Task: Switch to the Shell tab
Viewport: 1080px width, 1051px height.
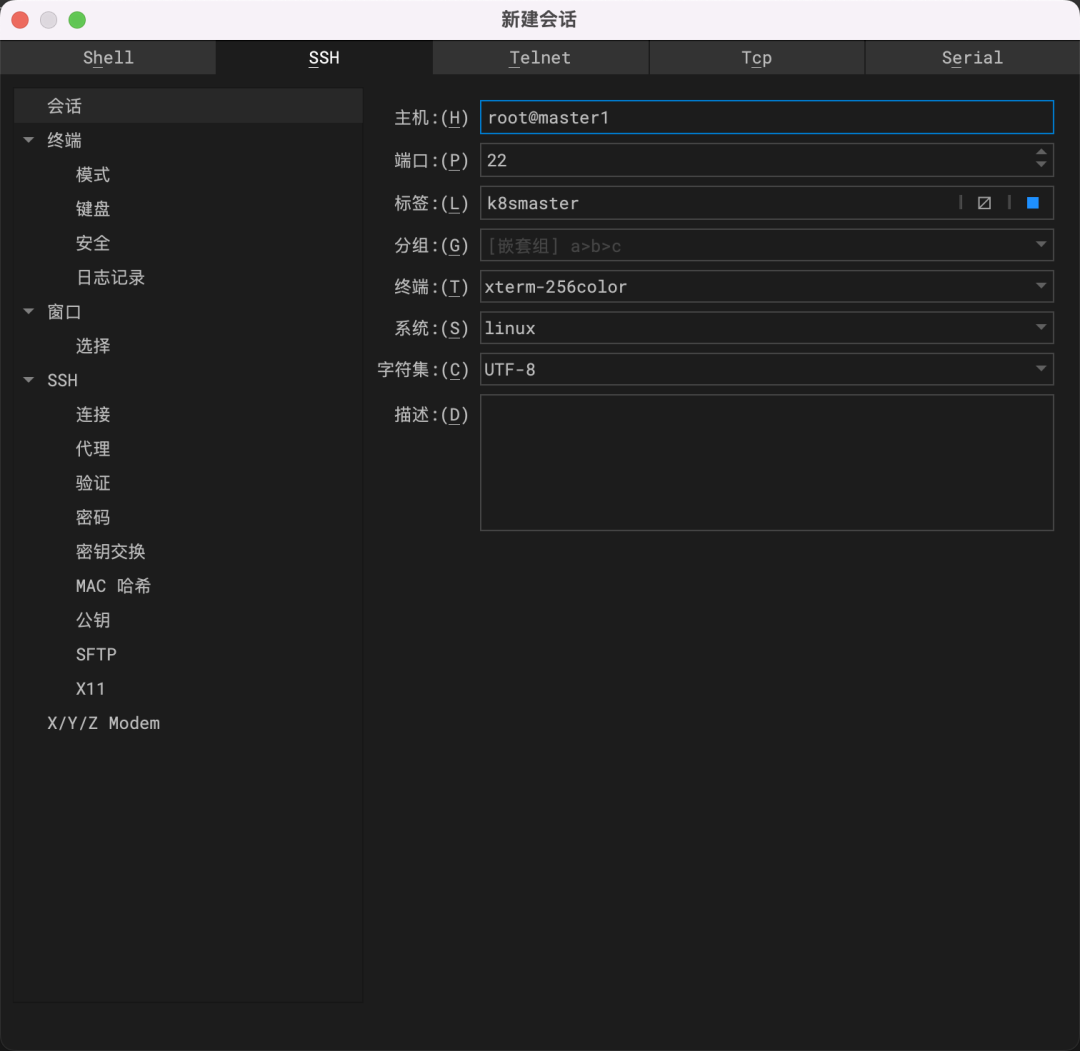Action: (108, 58)
